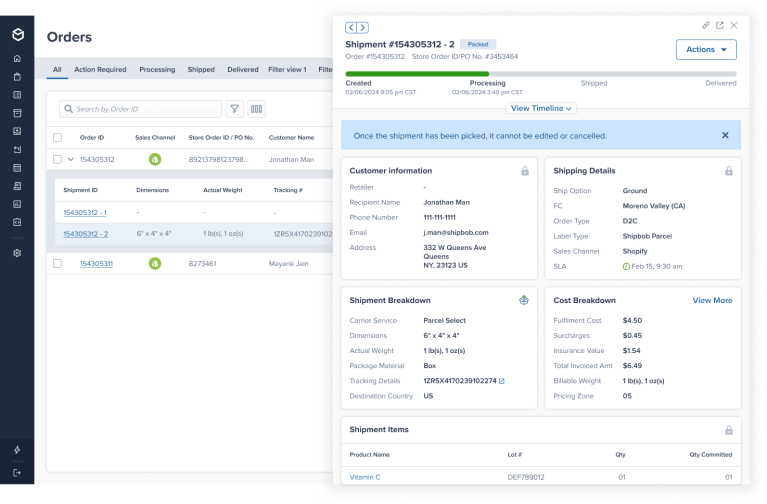
Task: Expand the View Timeline section
Action: click(x=541, y=108)
